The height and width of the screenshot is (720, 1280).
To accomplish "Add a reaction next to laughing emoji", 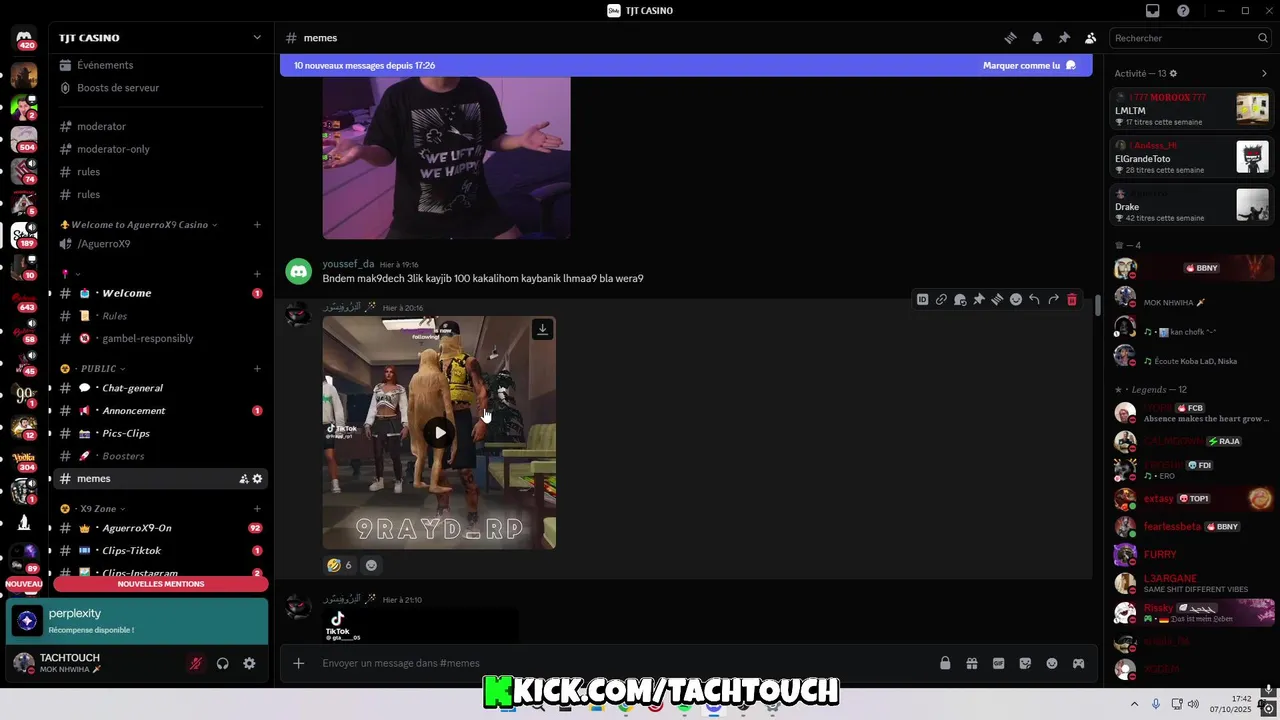I will [371, 565].
